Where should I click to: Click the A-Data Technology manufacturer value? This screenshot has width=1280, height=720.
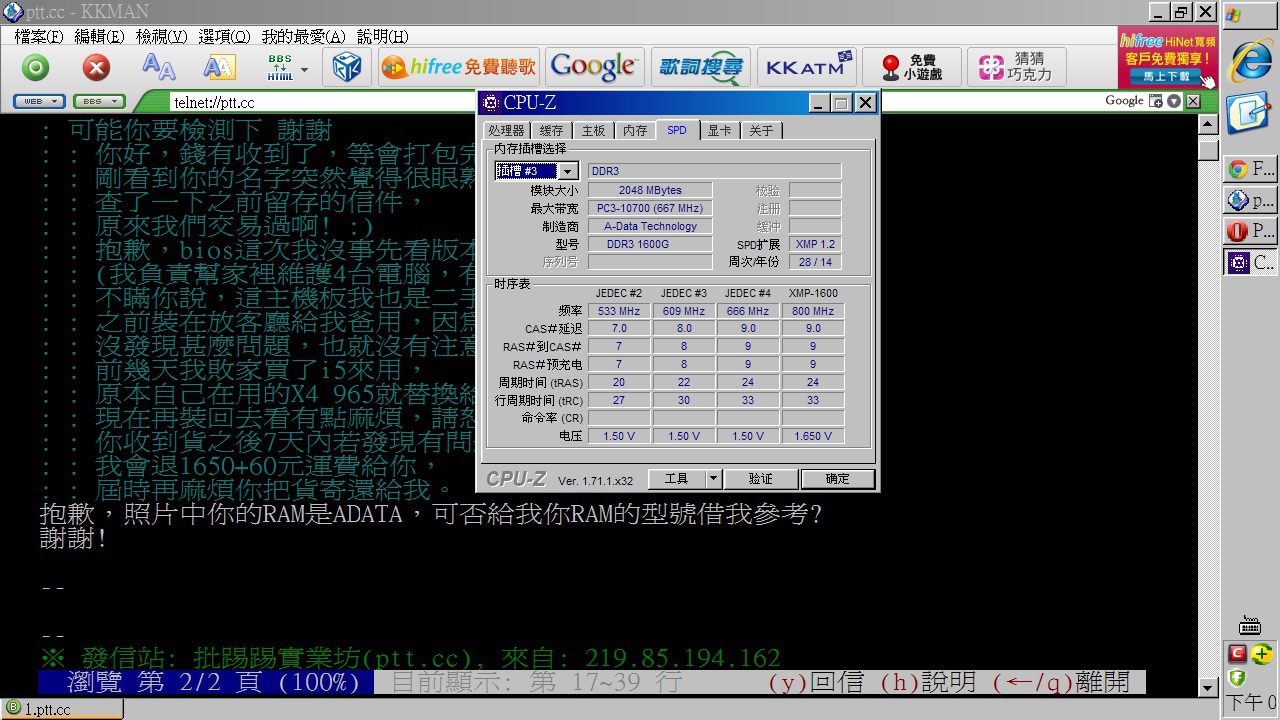click(650, 226)
